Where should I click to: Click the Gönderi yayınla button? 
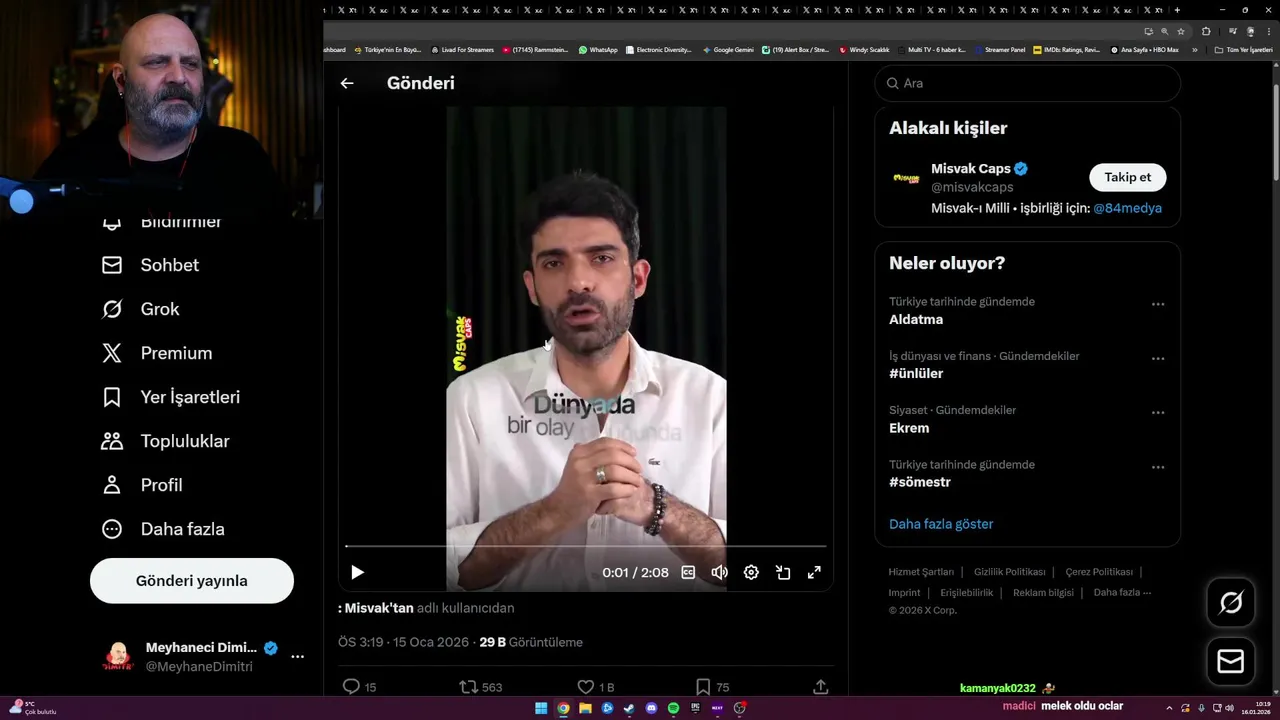[192, 581]
